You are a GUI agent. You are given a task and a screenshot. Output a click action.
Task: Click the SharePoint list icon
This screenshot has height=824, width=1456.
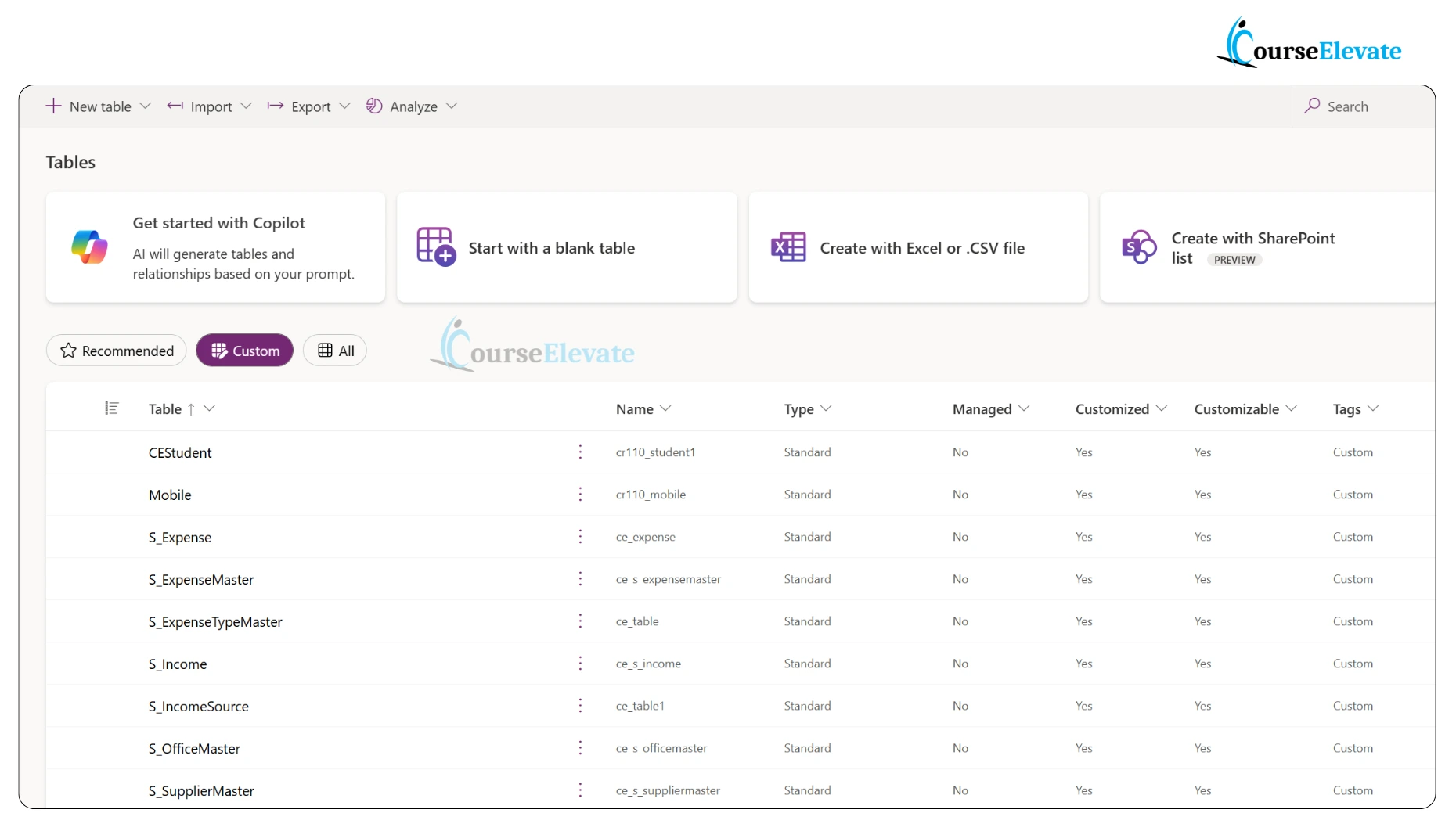(1138, 247)
